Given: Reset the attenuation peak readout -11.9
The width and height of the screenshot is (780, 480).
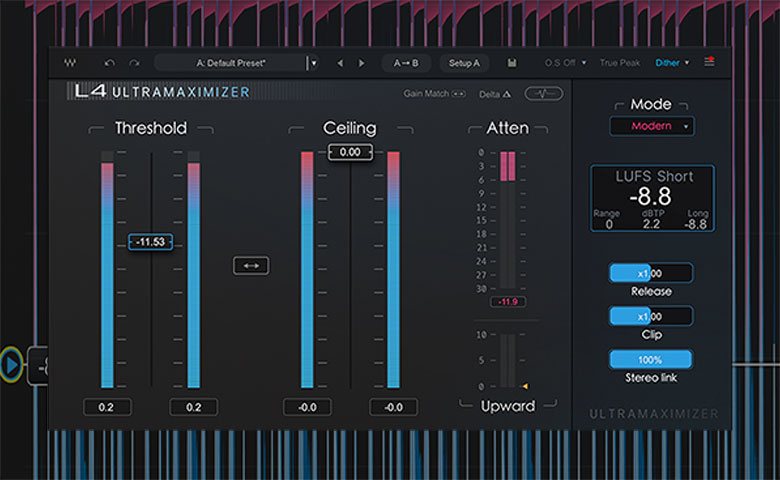Looking at the screenshot, I should [x=508, y=301].
